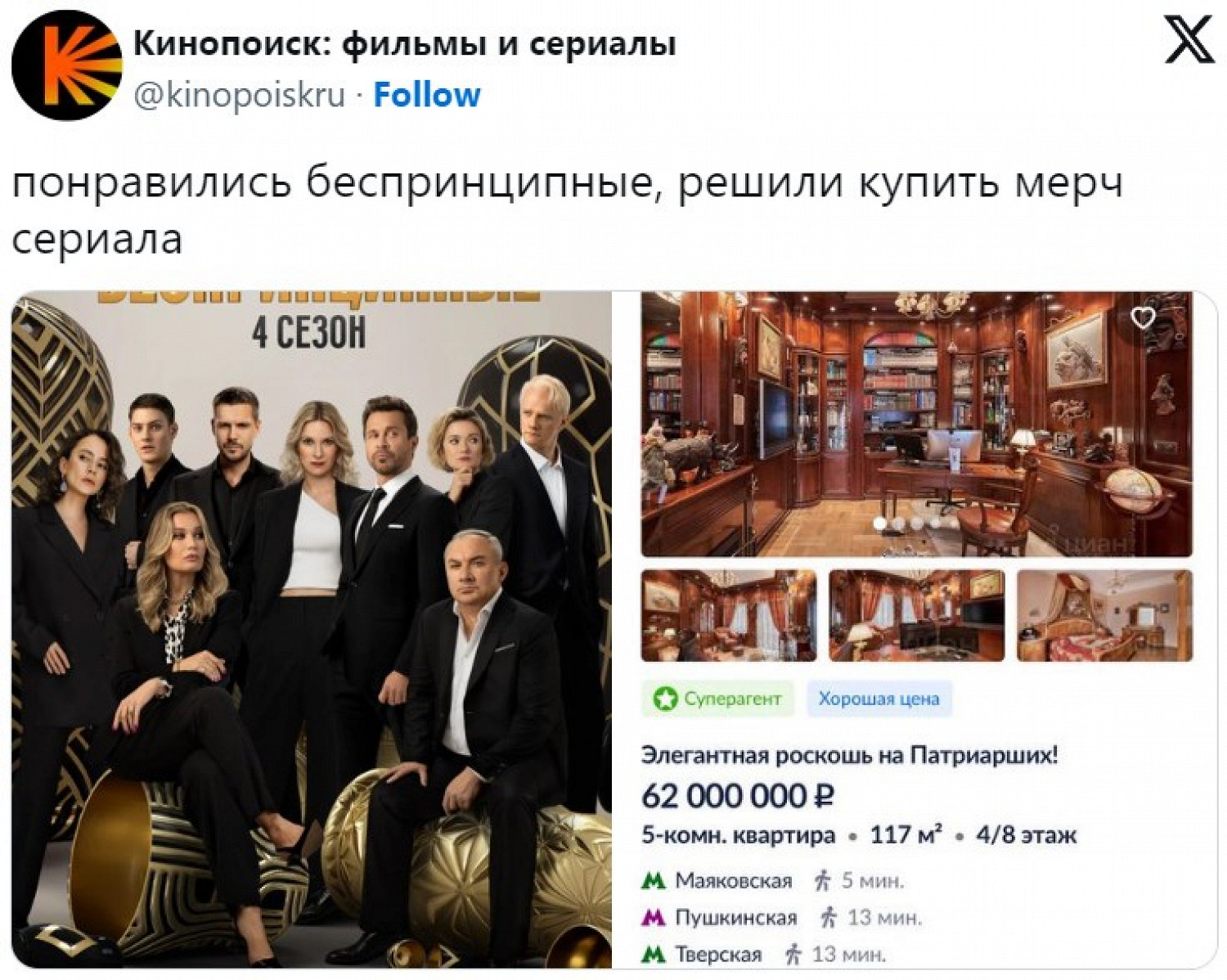This screenshot has width=1227, height=980.
Task: Select the first photo carousel dot
Action: coord(880,523)
